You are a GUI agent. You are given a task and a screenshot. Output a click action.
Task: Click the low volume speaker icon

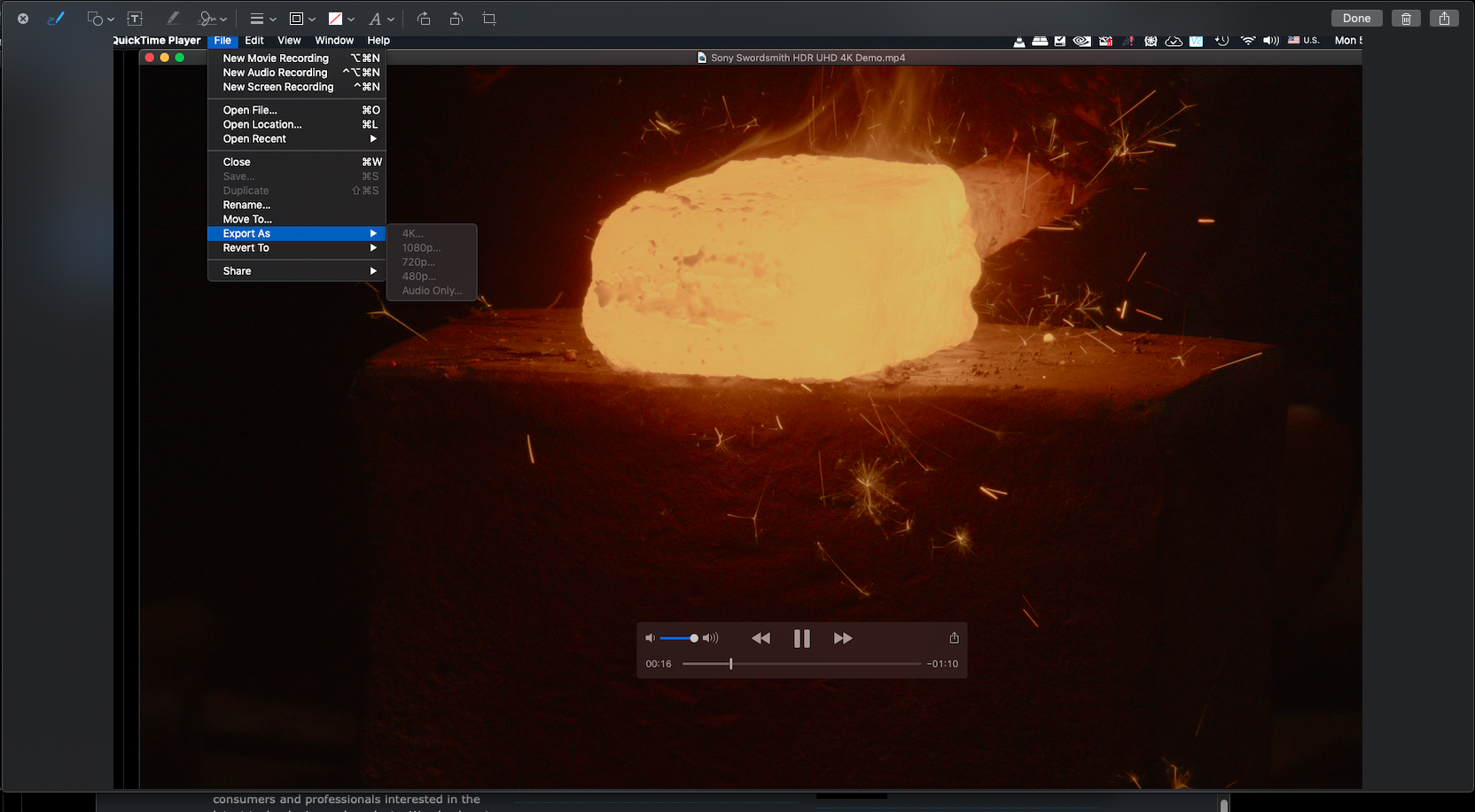click(650, 638)
